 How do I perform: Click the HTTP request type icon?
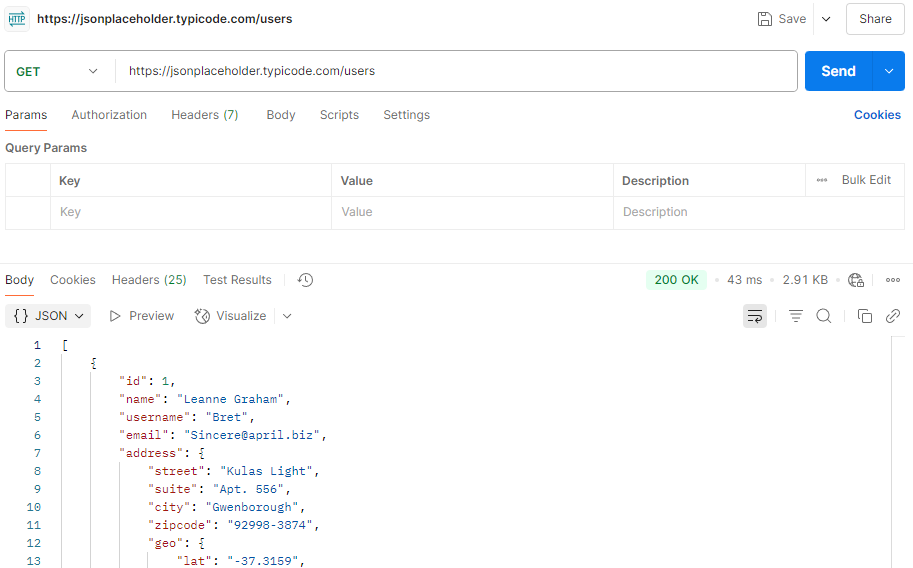(x=17, y=19)
